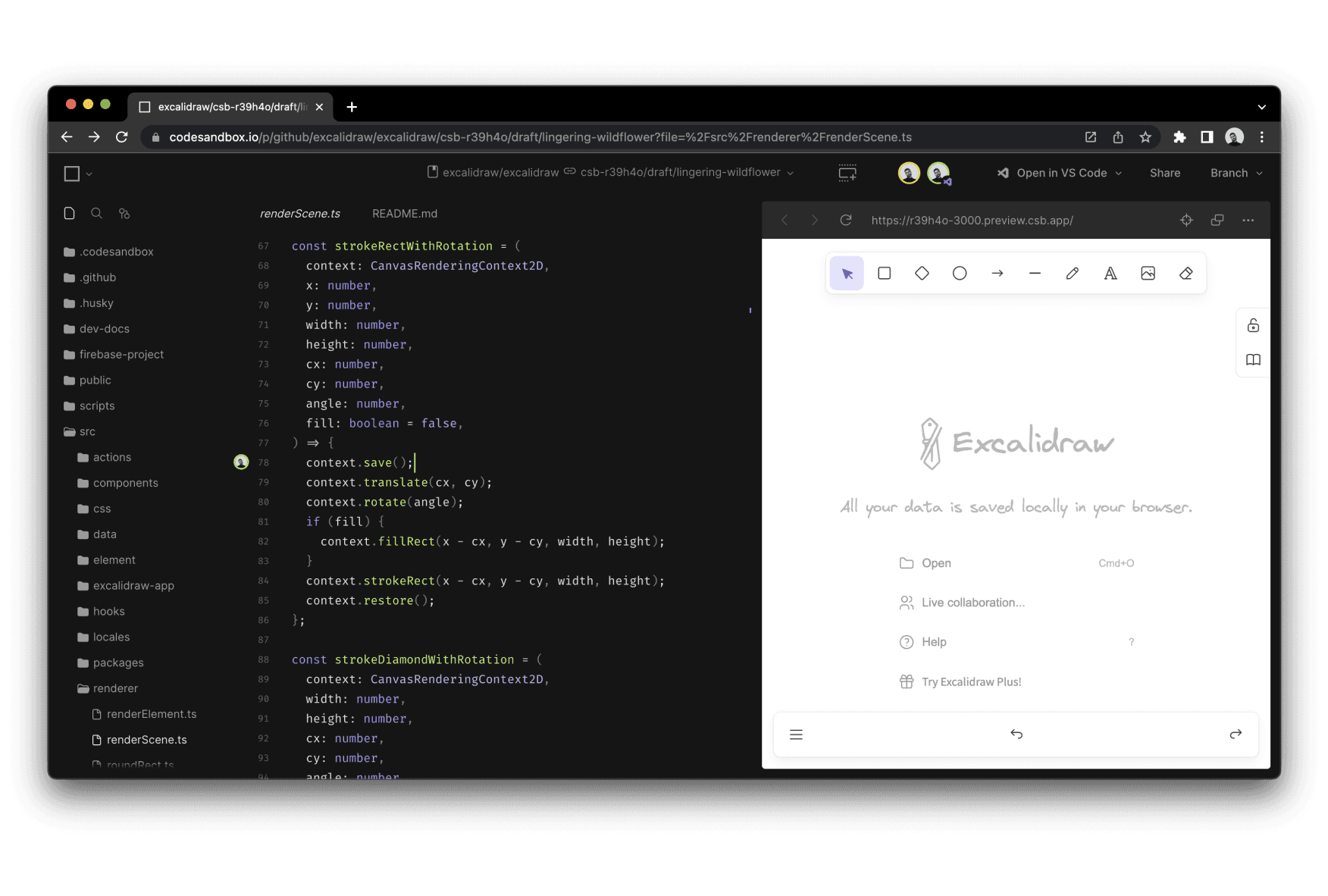Open the file search in the sidebar
The width and height of the screenshot is (1328, 896).
click(96, 213)
